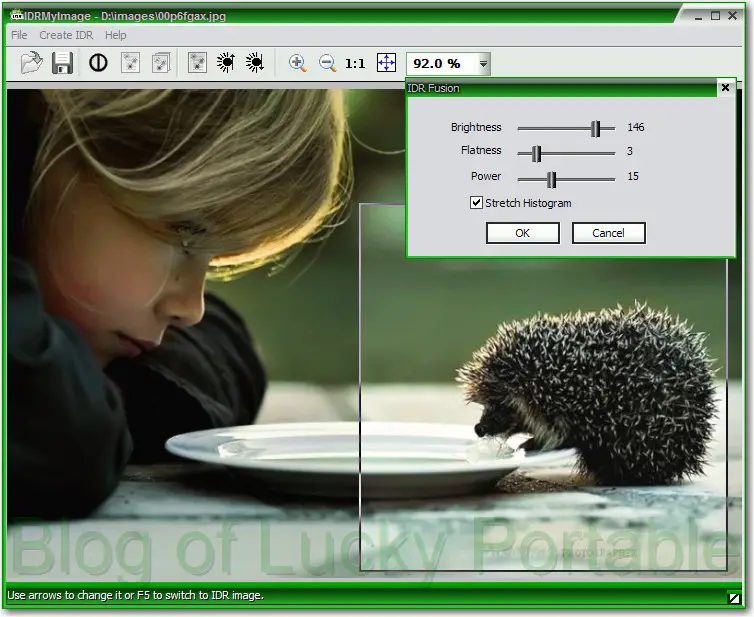Click the status bar hint text
Image resolution: width=754 pixels, height=617 pixels.
point(135,595)
